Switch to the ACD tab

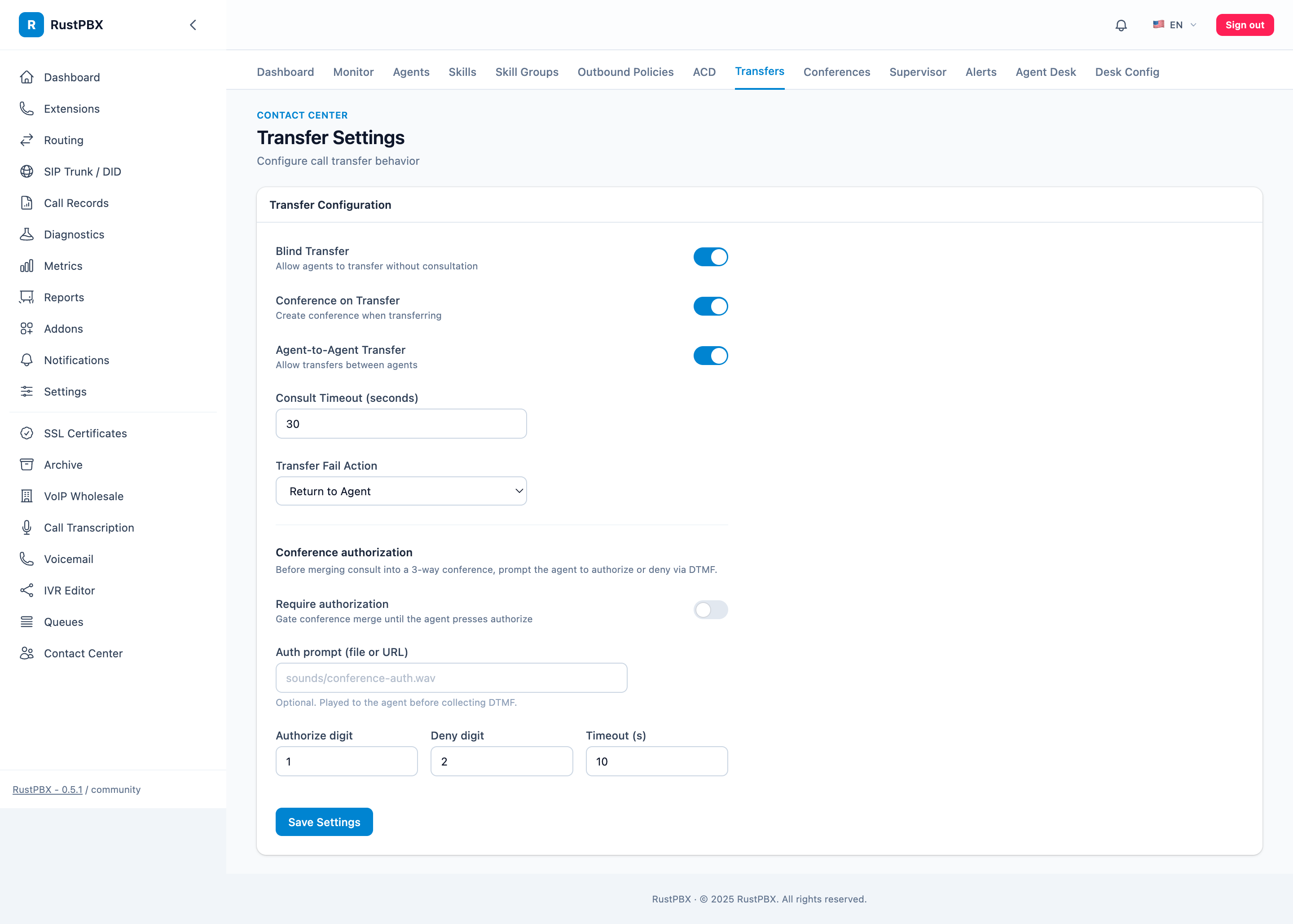click(704, 72)
